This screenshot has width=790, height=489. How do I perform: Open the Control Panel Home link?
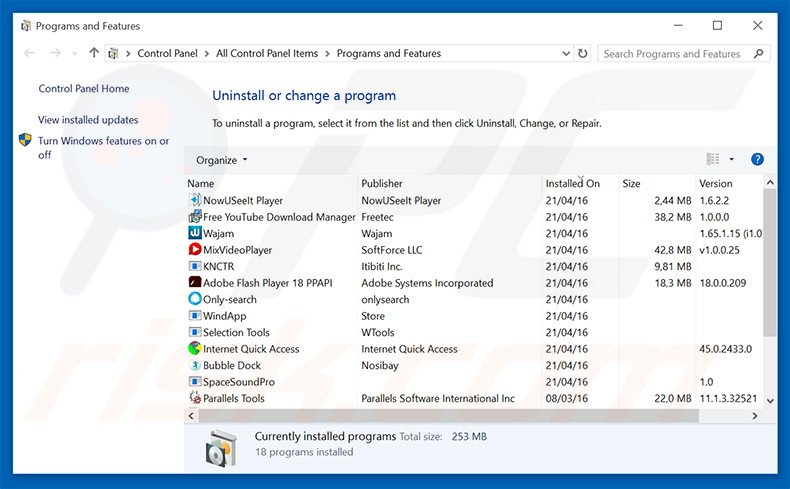pos(84,89)
